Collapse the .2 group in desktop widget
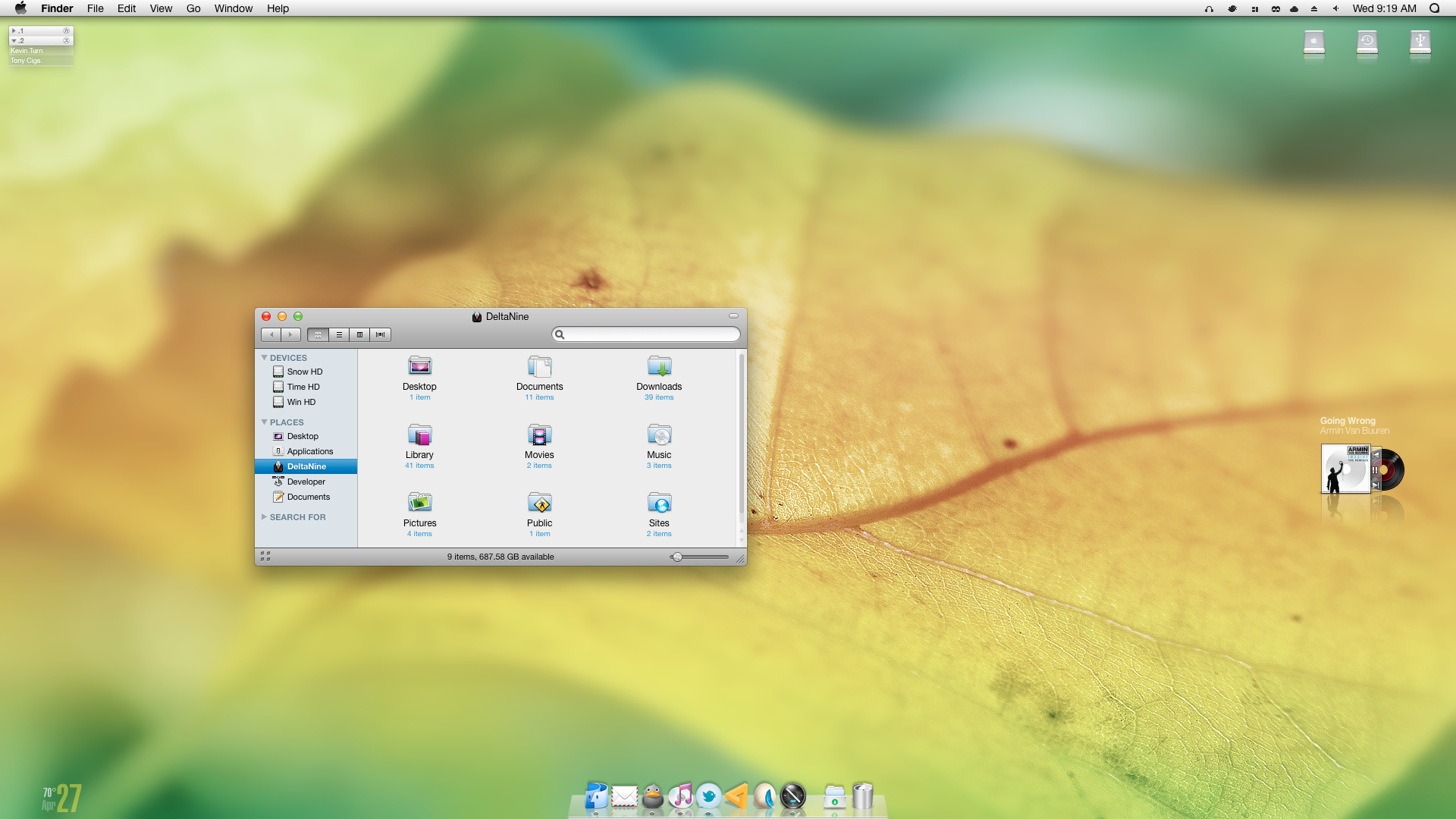 pos(14,41)
